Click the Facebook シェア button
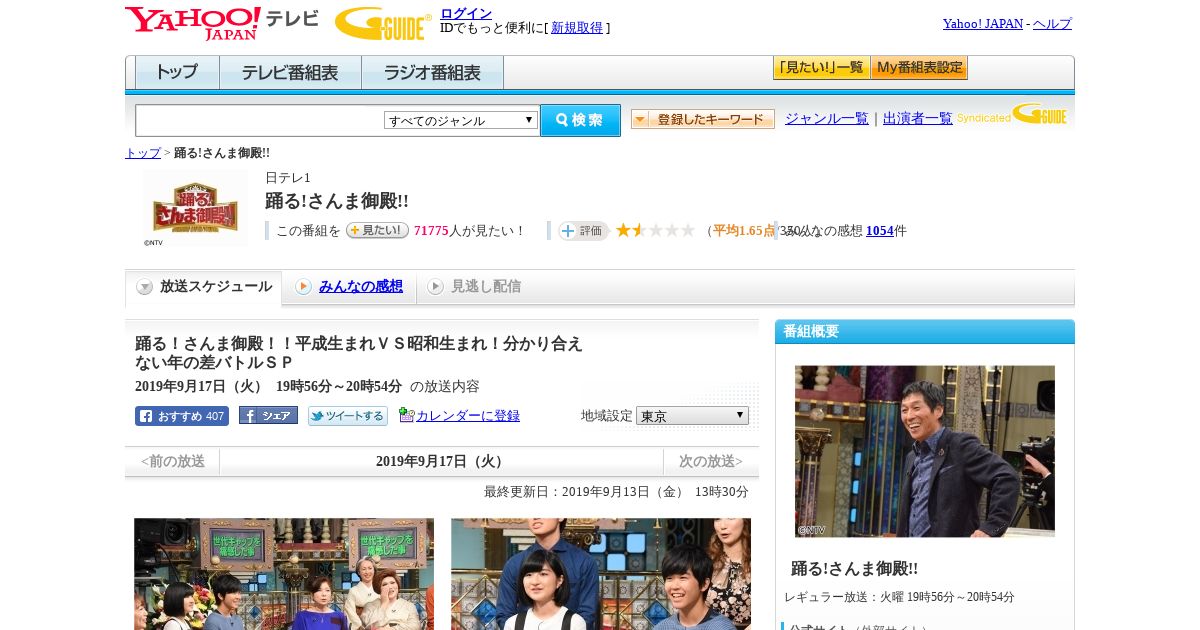 268,416
